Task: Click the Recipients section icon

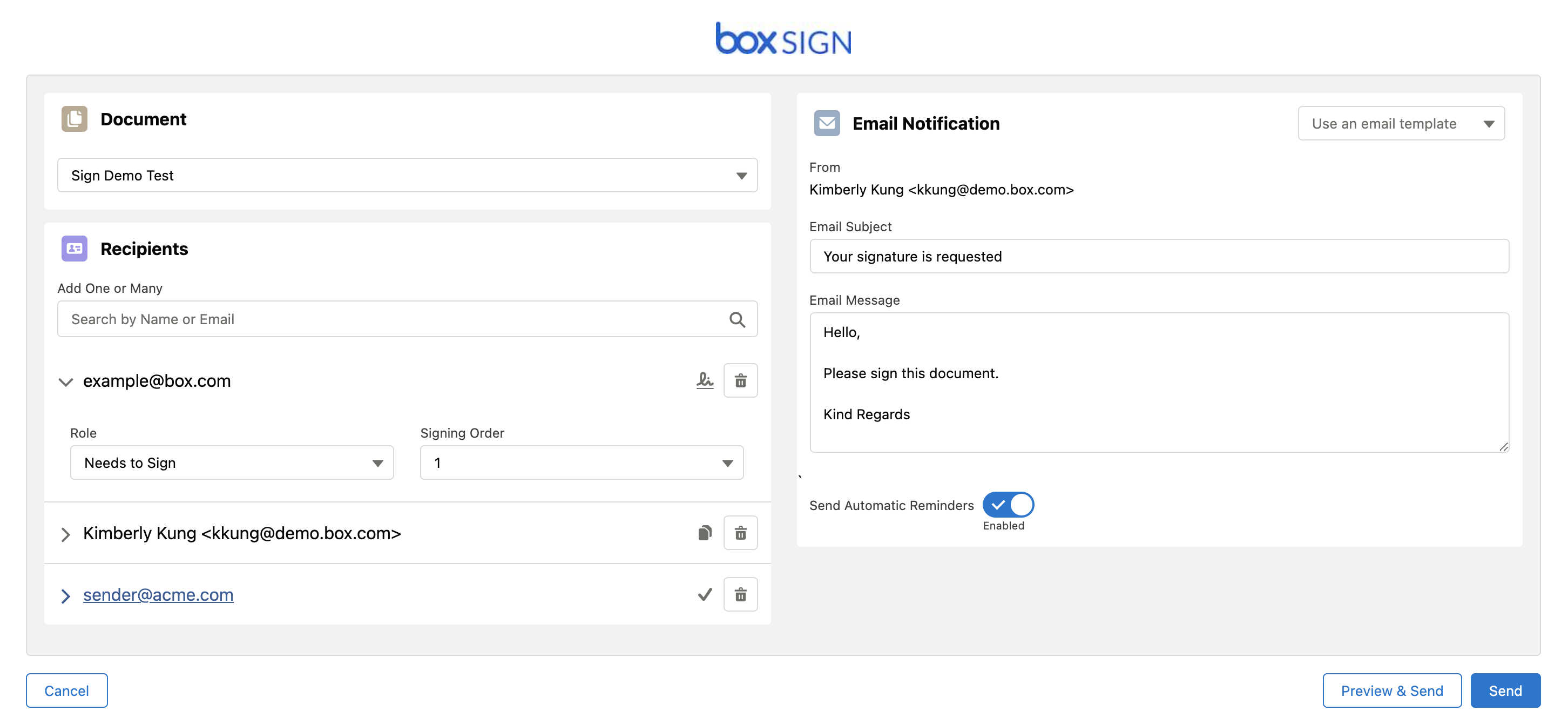Action: click(x=75, y=249)
